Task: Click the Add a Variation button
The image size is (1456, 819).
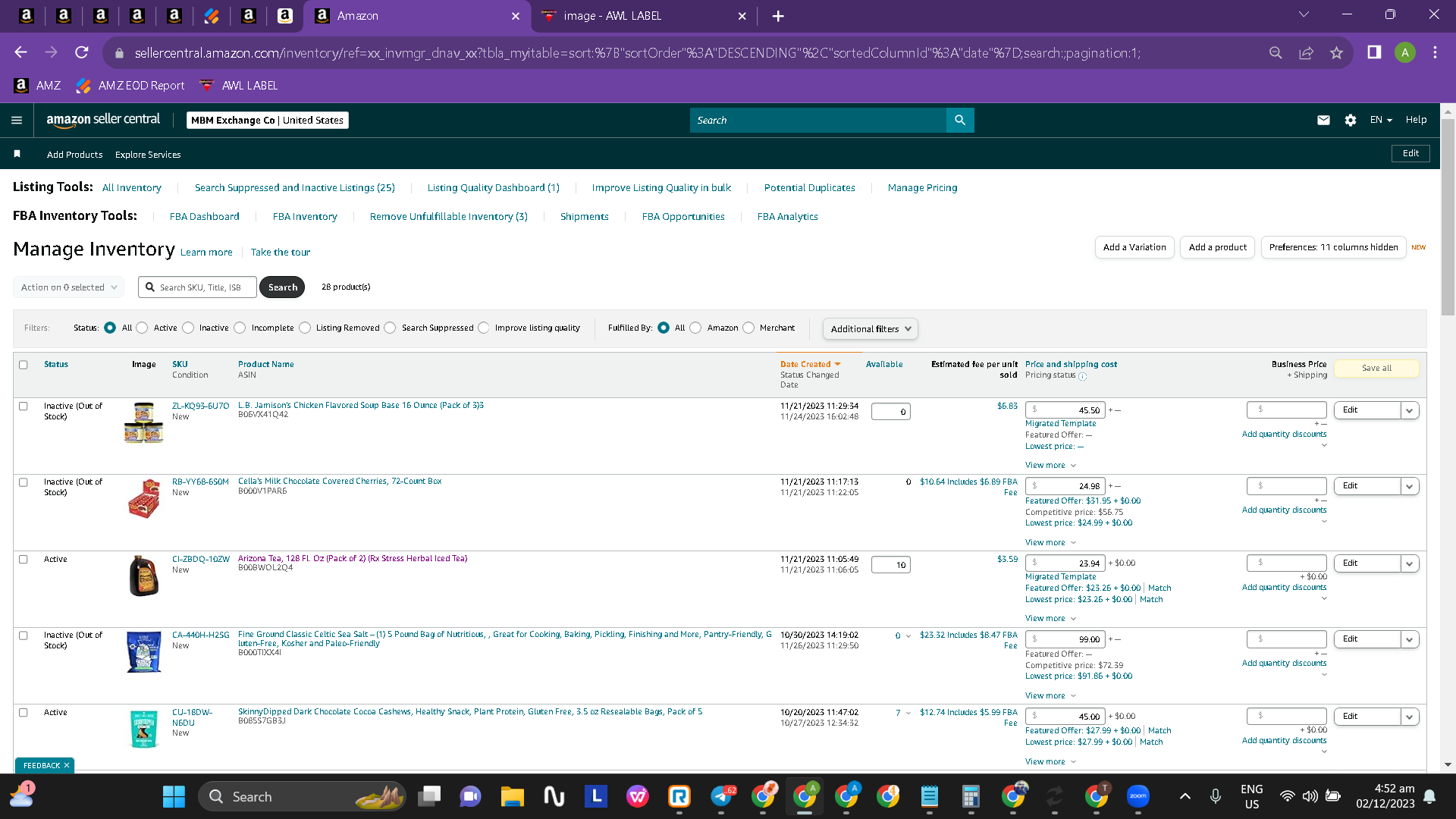Action: tap(1135, 247)
